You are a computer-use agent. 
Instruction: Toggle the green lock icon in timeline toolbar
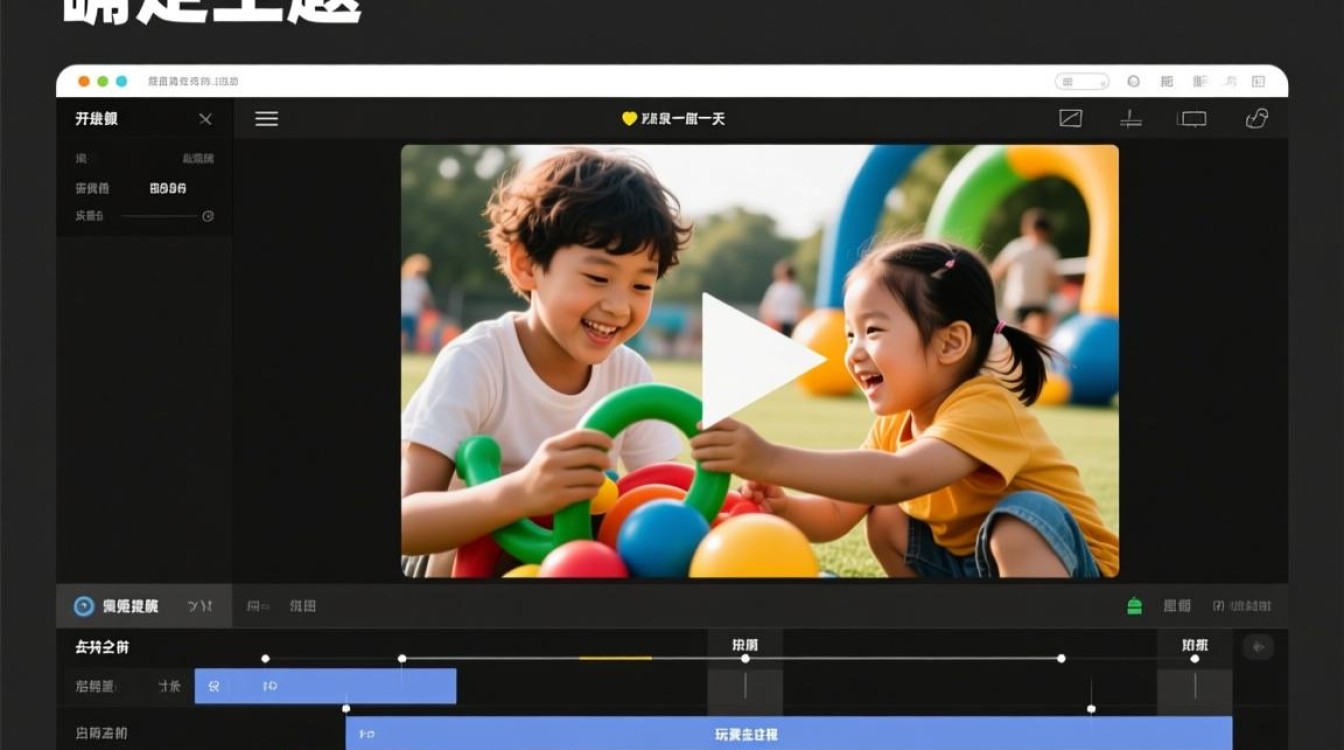click(1134, 606)
